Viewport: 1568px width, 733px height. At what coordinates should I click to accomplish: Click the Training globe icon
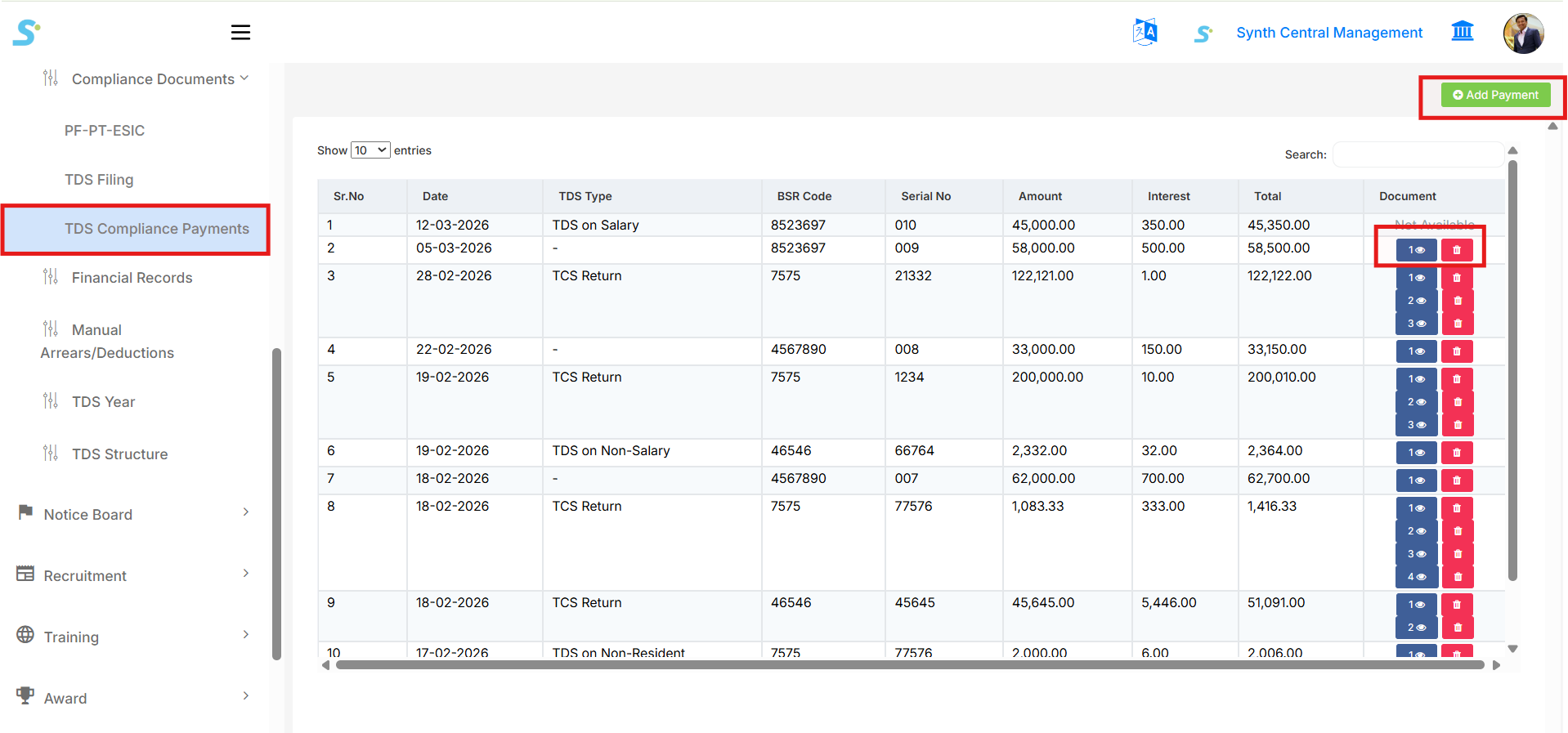[x=25, y=634]
